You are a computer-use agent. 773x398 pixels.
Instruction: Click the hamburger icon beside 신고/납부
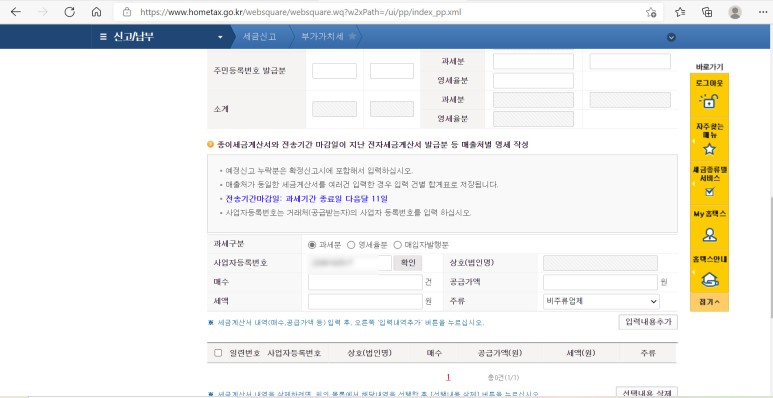click(x=103, y=36)
